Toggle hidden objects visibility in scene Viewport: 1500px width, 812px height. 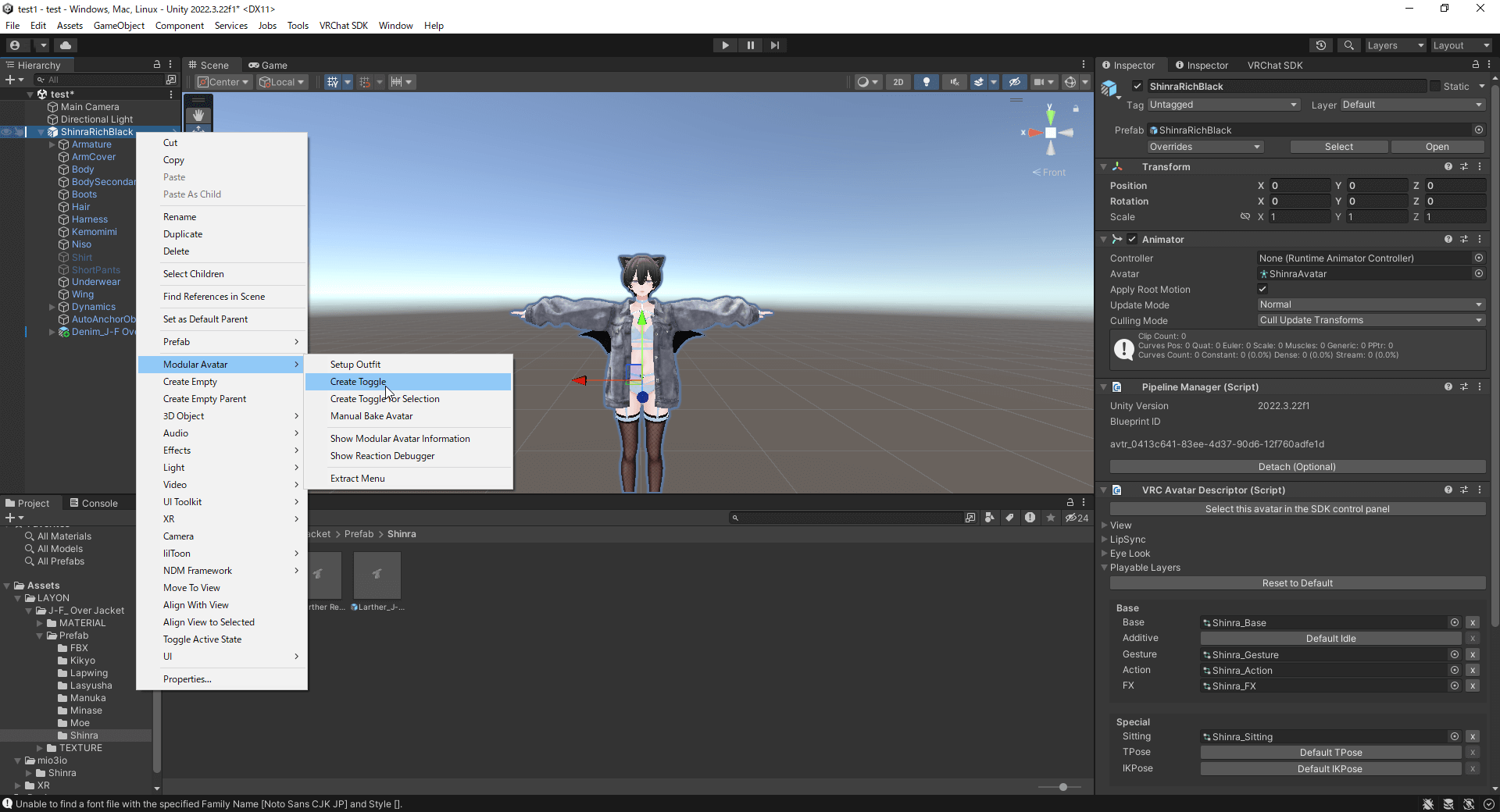(1014, 82)
